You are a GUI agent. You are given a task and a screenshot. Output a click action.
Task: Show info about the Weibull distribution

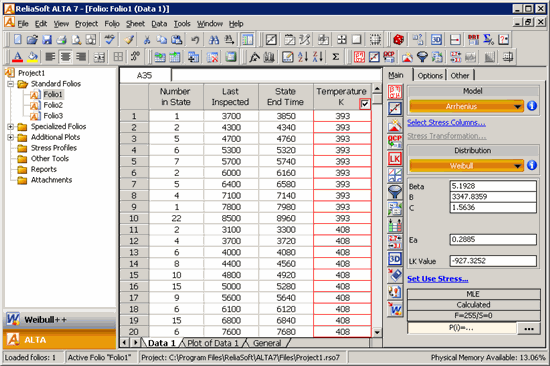tap(532, 165)
